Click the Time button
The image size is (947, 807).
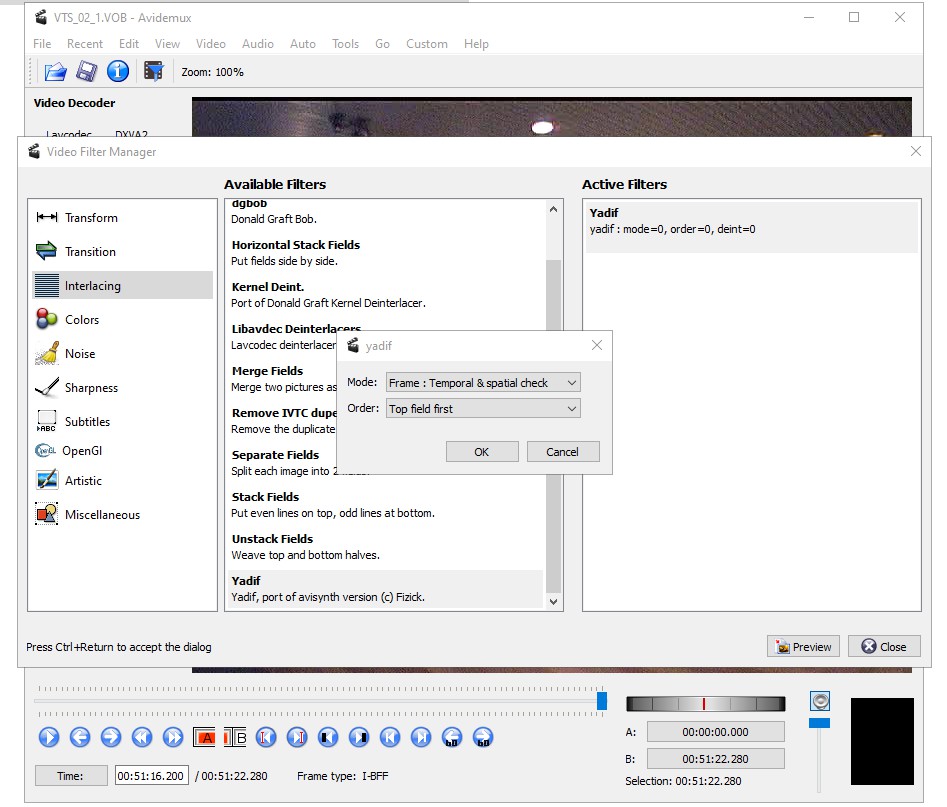coord(71,776)
